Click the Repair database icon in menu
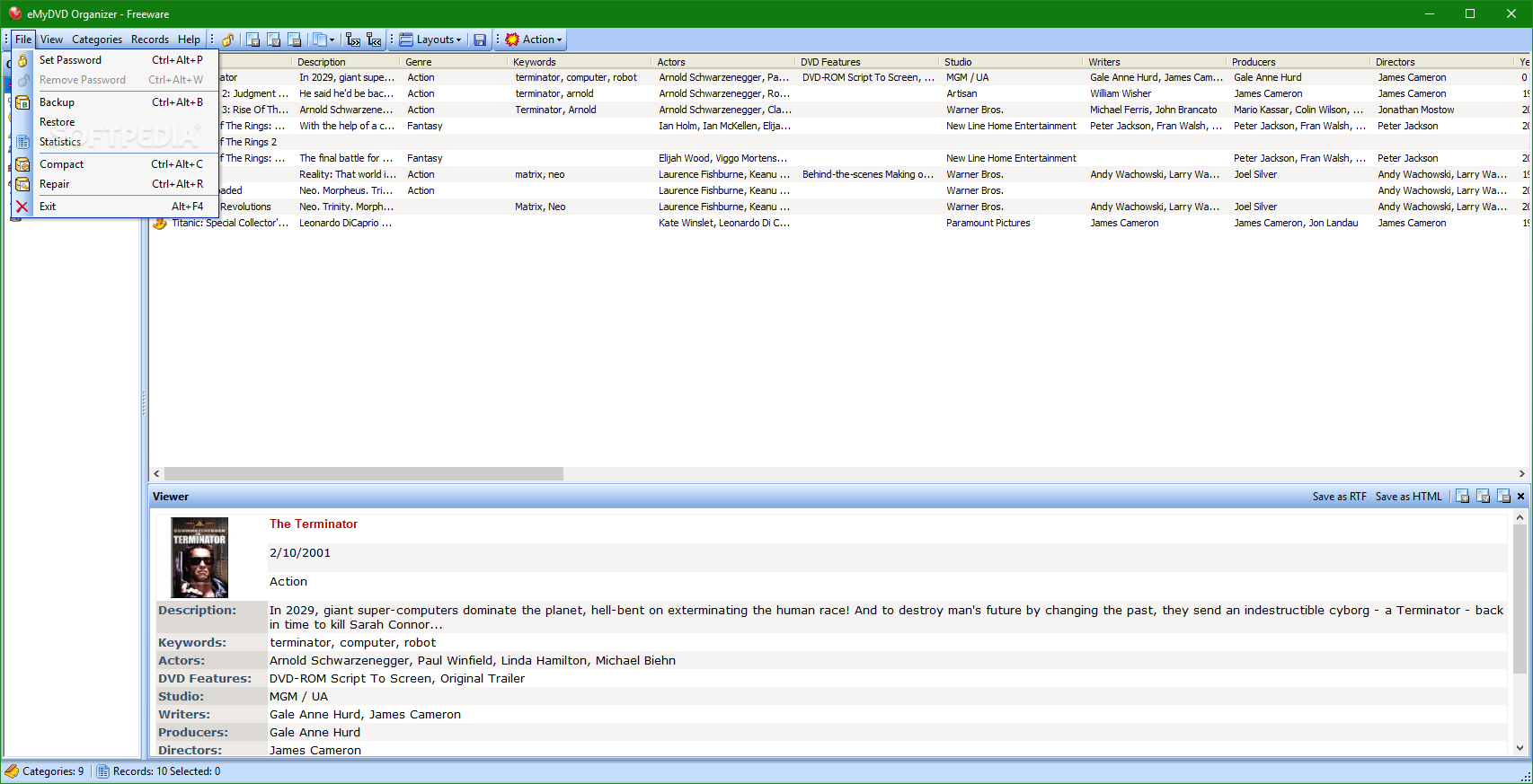Viewport: 1533px width, 784px height. click(22, 184)
